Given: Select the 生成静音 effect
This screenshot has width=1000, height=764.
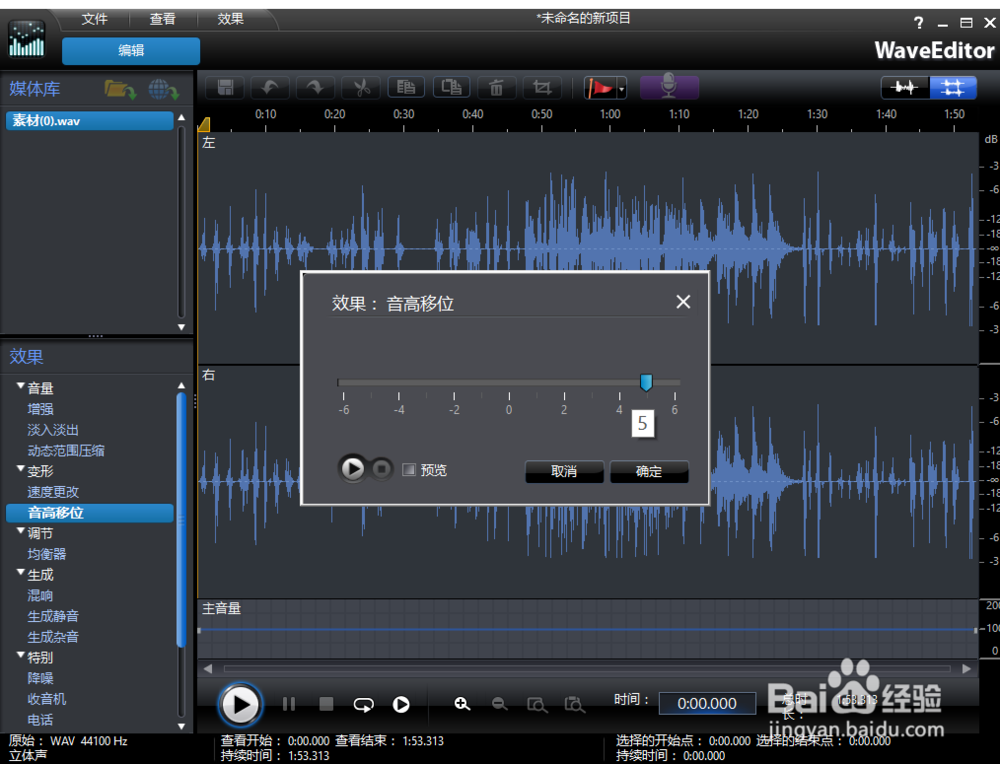Looking at the screenshot, I should click(53, 616).
